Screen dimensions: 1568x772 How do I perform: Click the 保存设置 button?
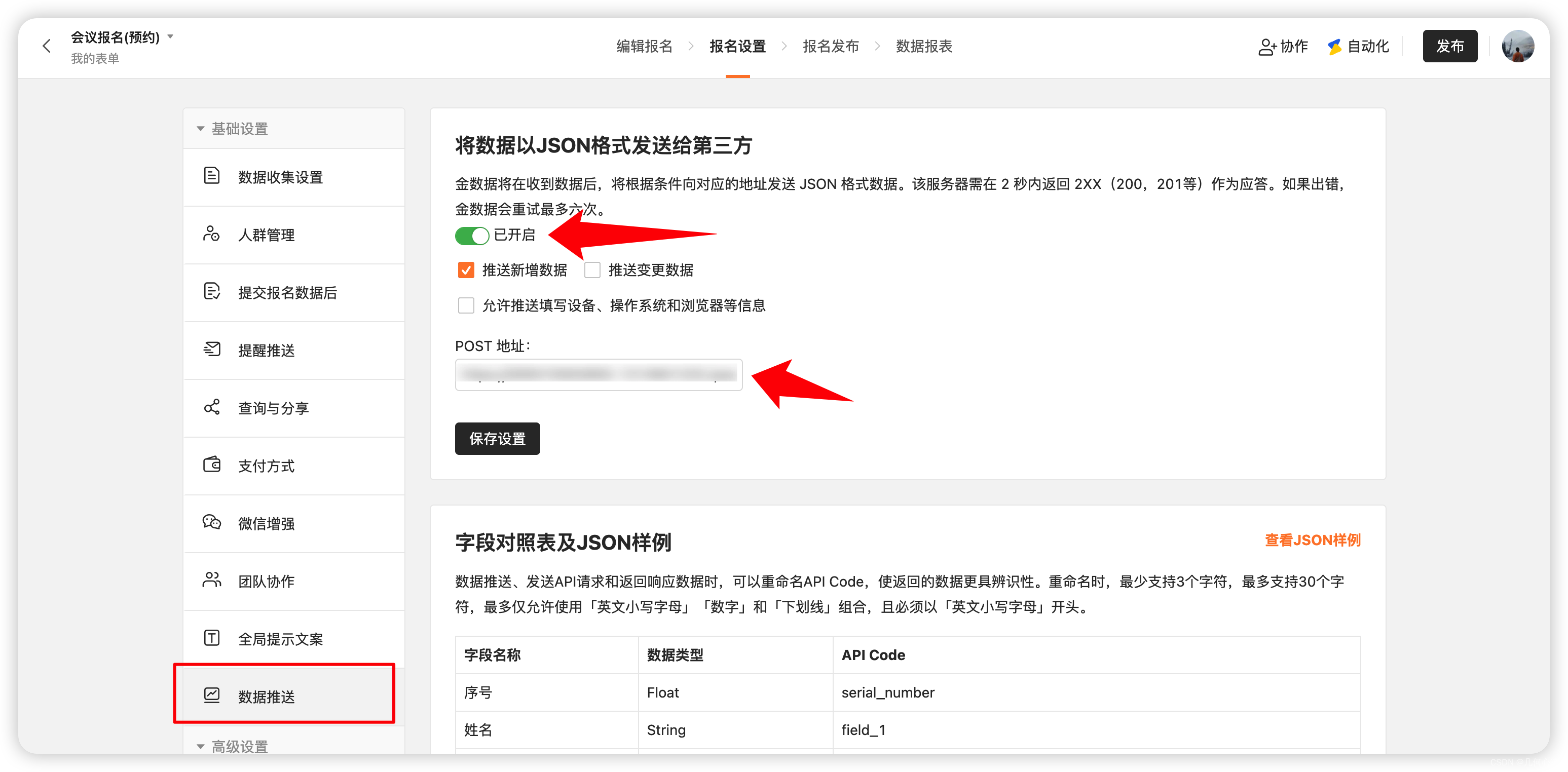[497, 439]
